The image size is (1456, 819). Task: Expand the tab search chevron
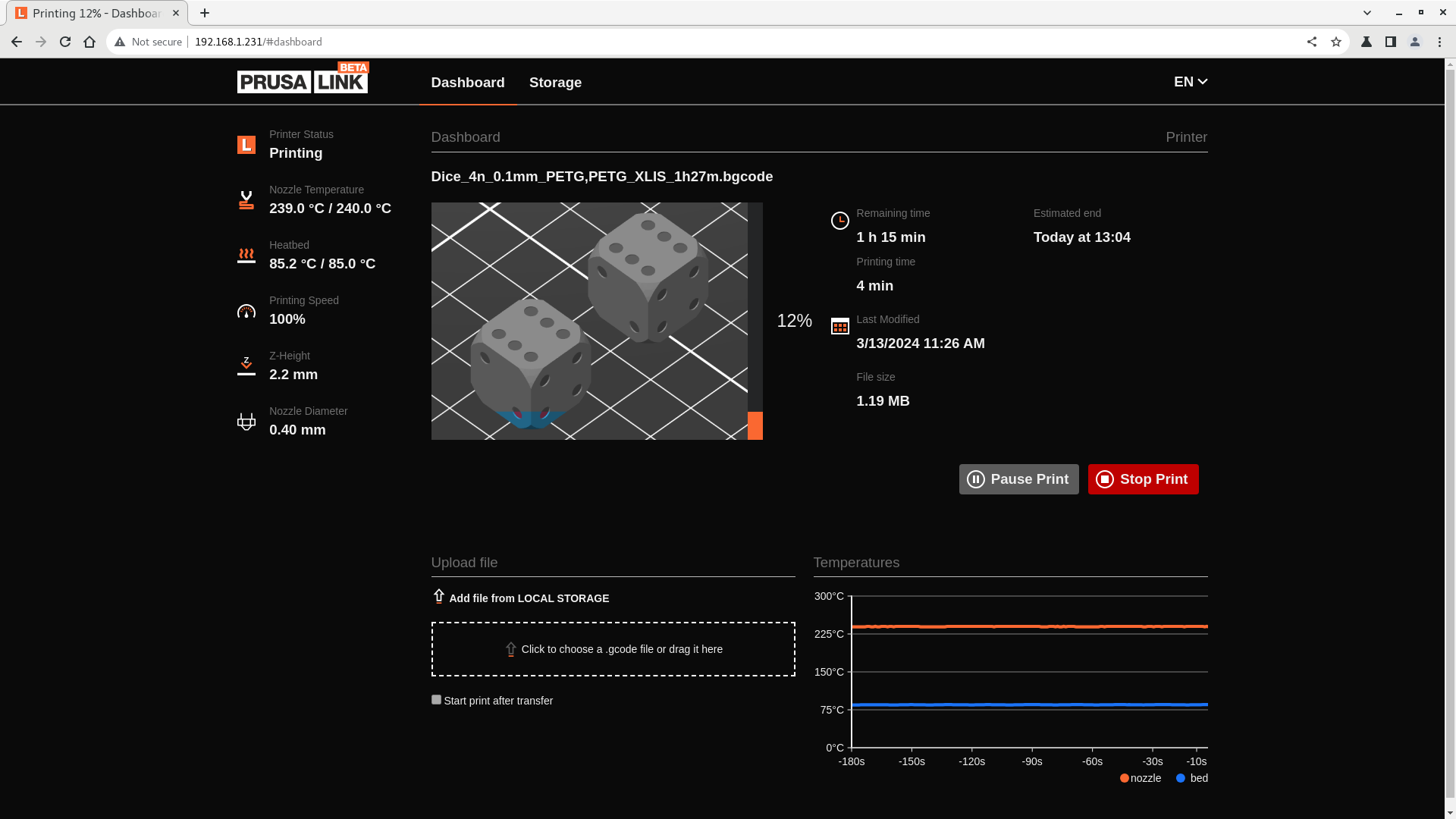[x=1367, y=13]
